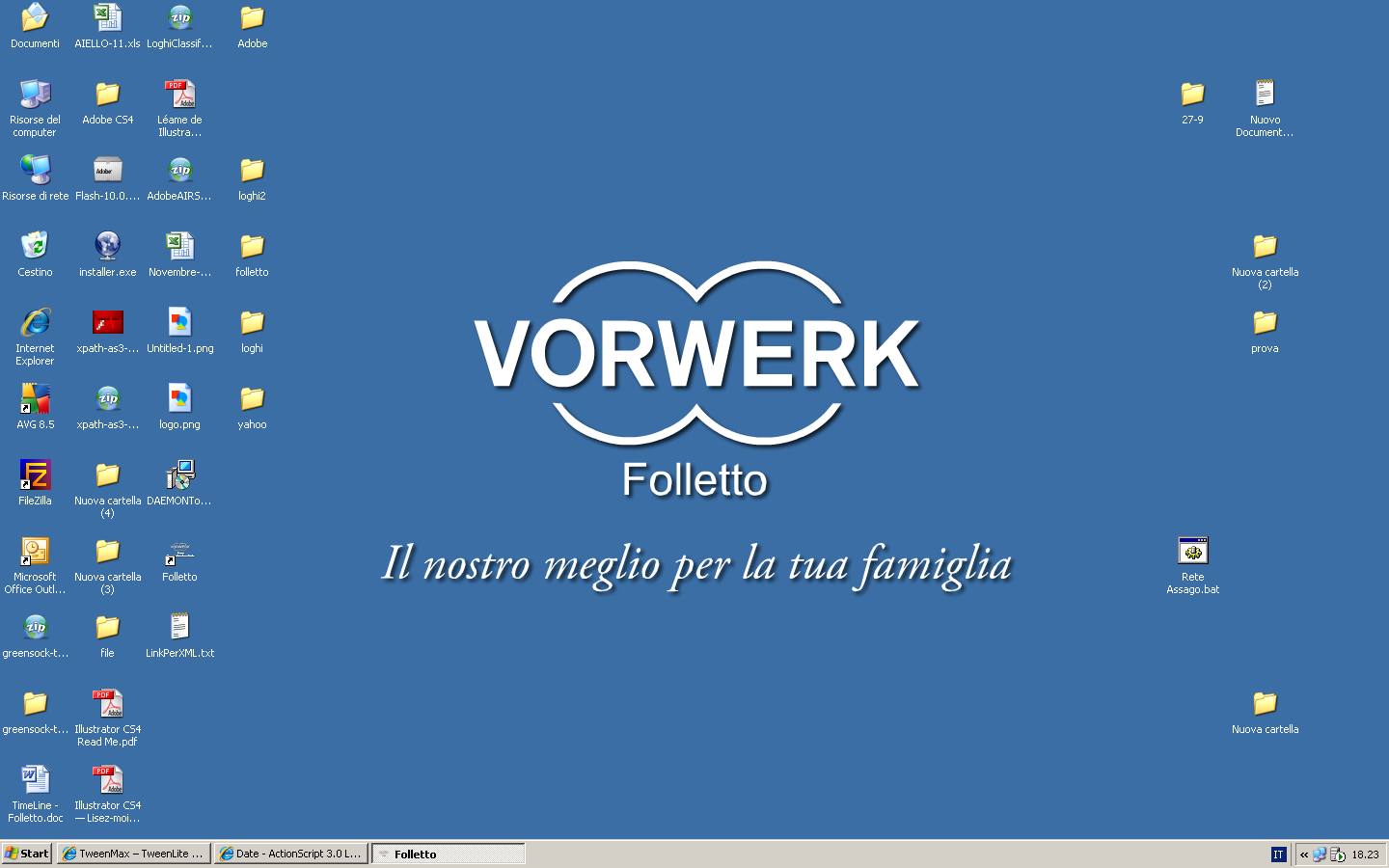This screenshot has height=868, width=1389.
Task: Expand hidden system tray icons arrow
Action: pos(1304,854)
